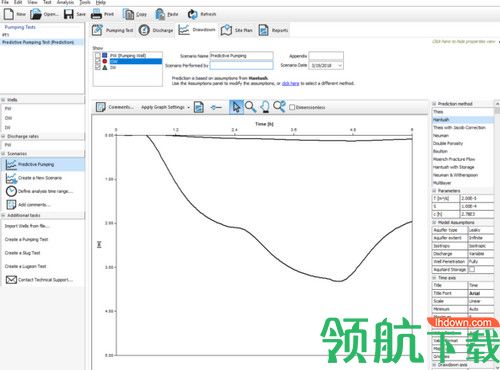Click the Copy toolbar icon

pyautogui.click(x=128, y=14)
